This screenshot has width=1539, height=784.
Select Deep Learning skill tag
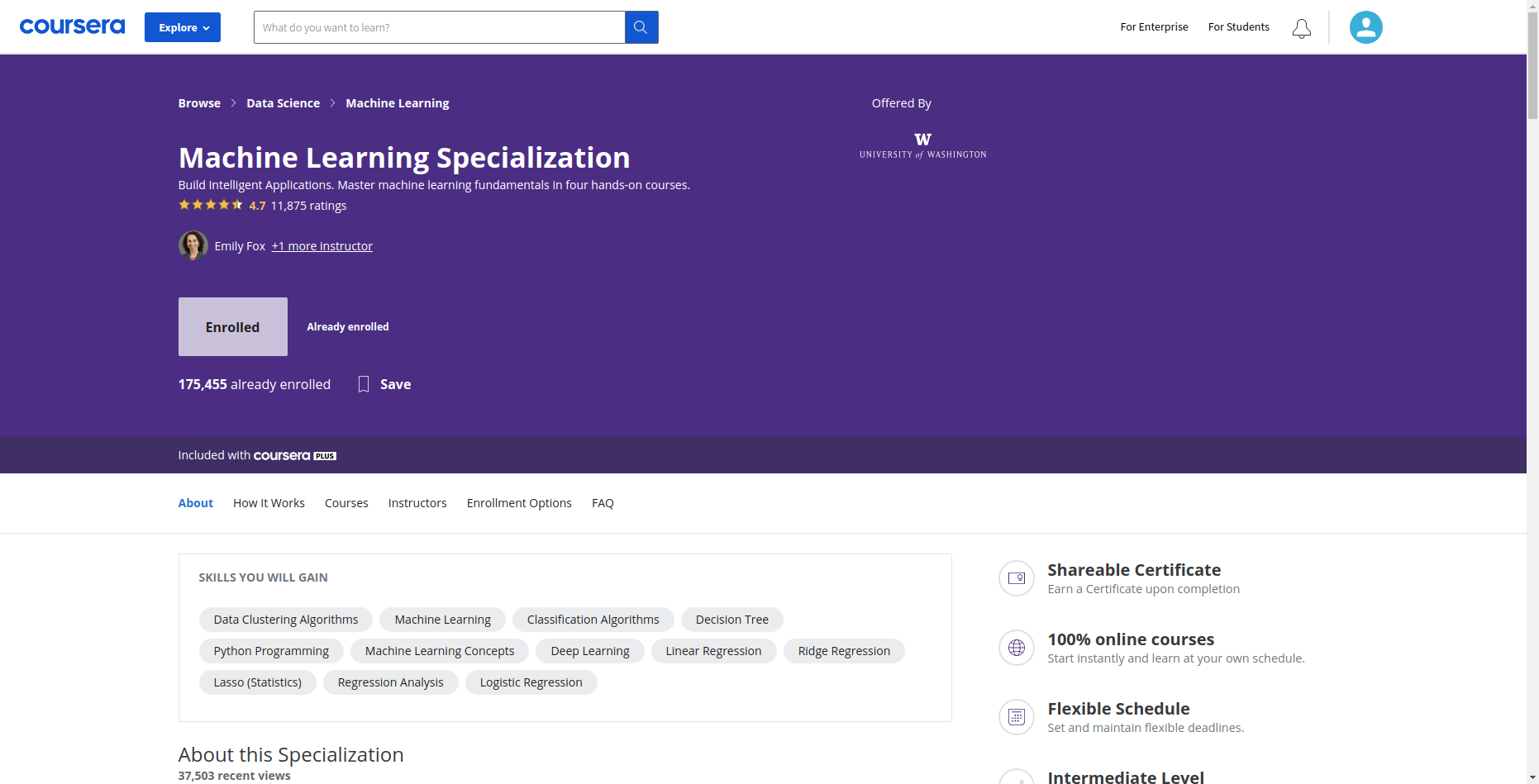click(x=590, y=651)
